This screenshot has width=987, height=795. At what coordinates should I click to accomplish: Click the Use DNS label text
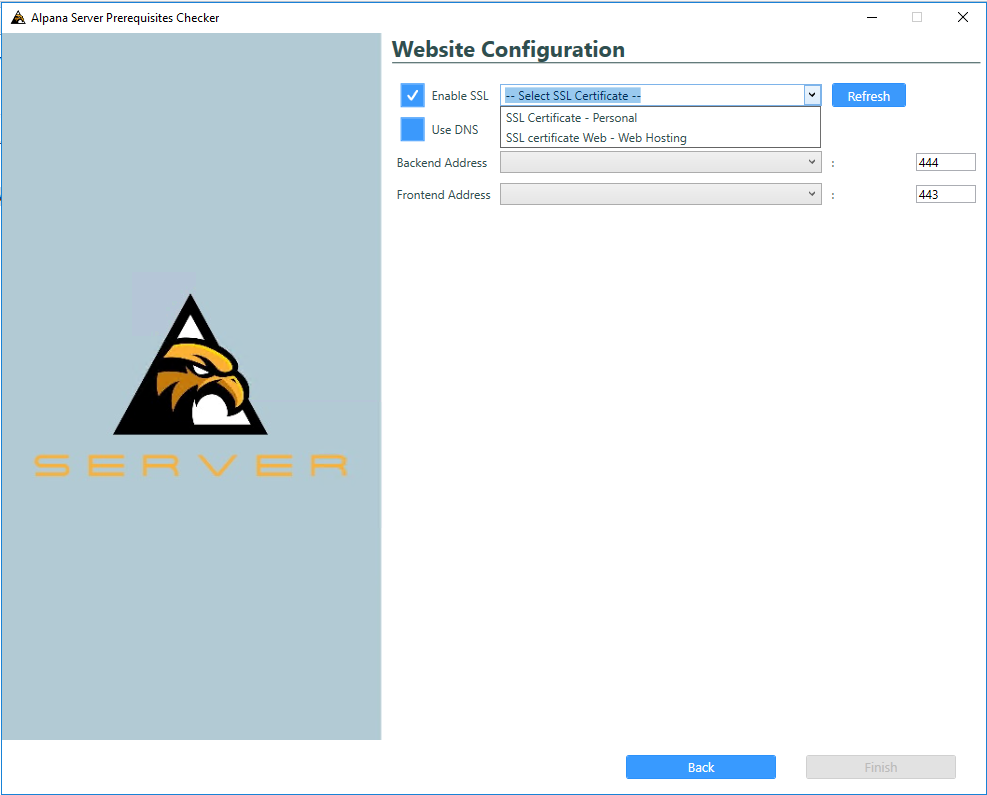coord(455,130)
